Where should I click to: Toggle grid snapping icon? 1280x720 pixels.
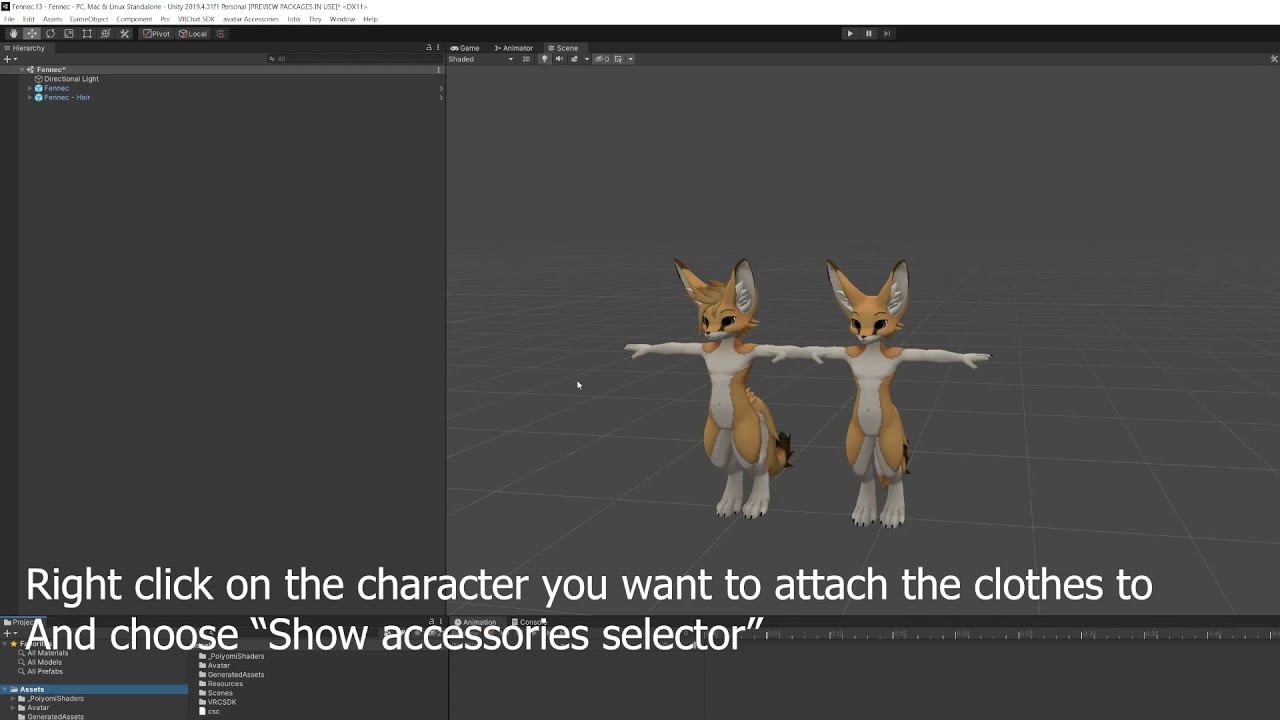(221, 33)
